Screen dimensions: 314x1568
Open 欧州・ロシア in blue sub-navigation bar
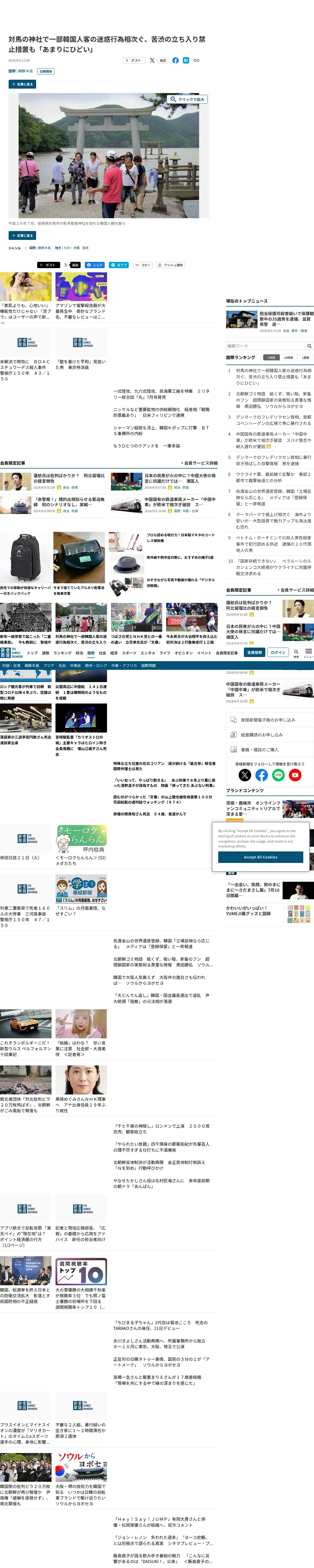pyautogui.click(x=96, y=666)
